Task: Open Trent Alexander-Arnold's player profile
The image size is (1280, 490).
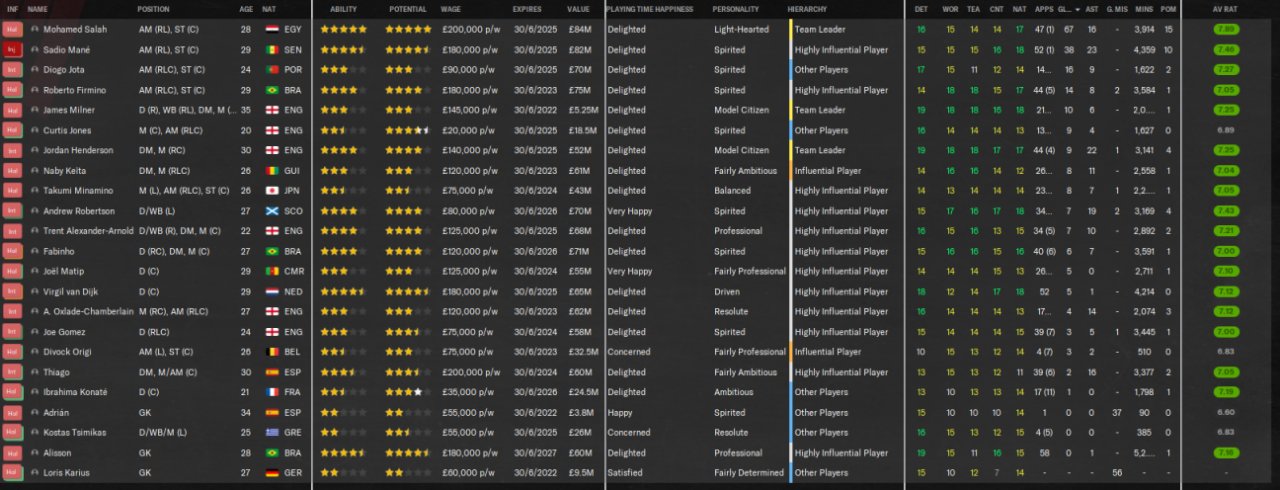Action: tap(88, 231)
